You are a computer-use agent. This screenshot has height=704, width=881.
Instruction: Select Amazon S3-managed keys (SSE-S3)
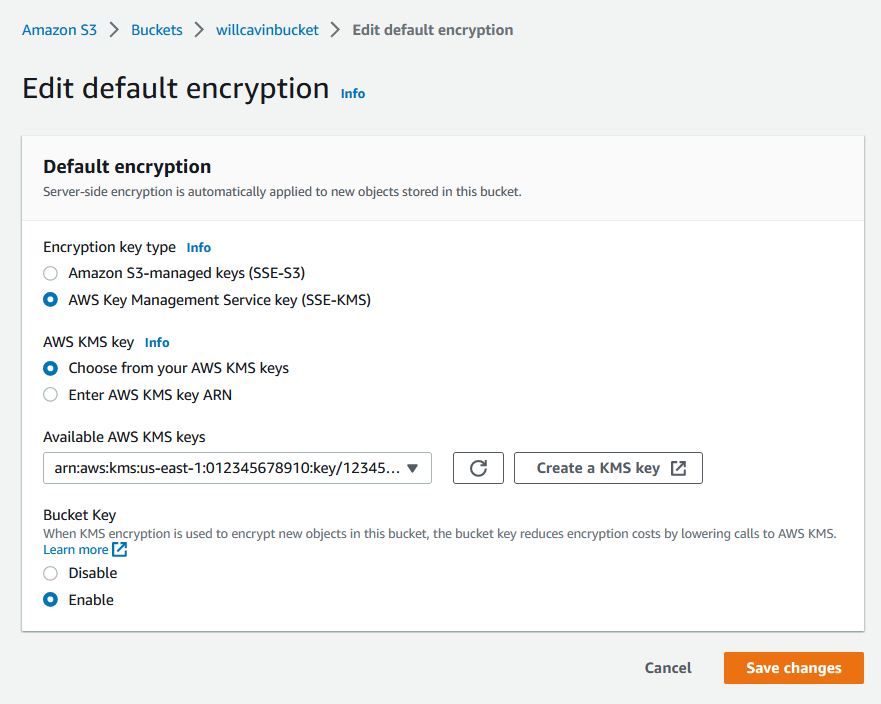(x=50, y=273)
